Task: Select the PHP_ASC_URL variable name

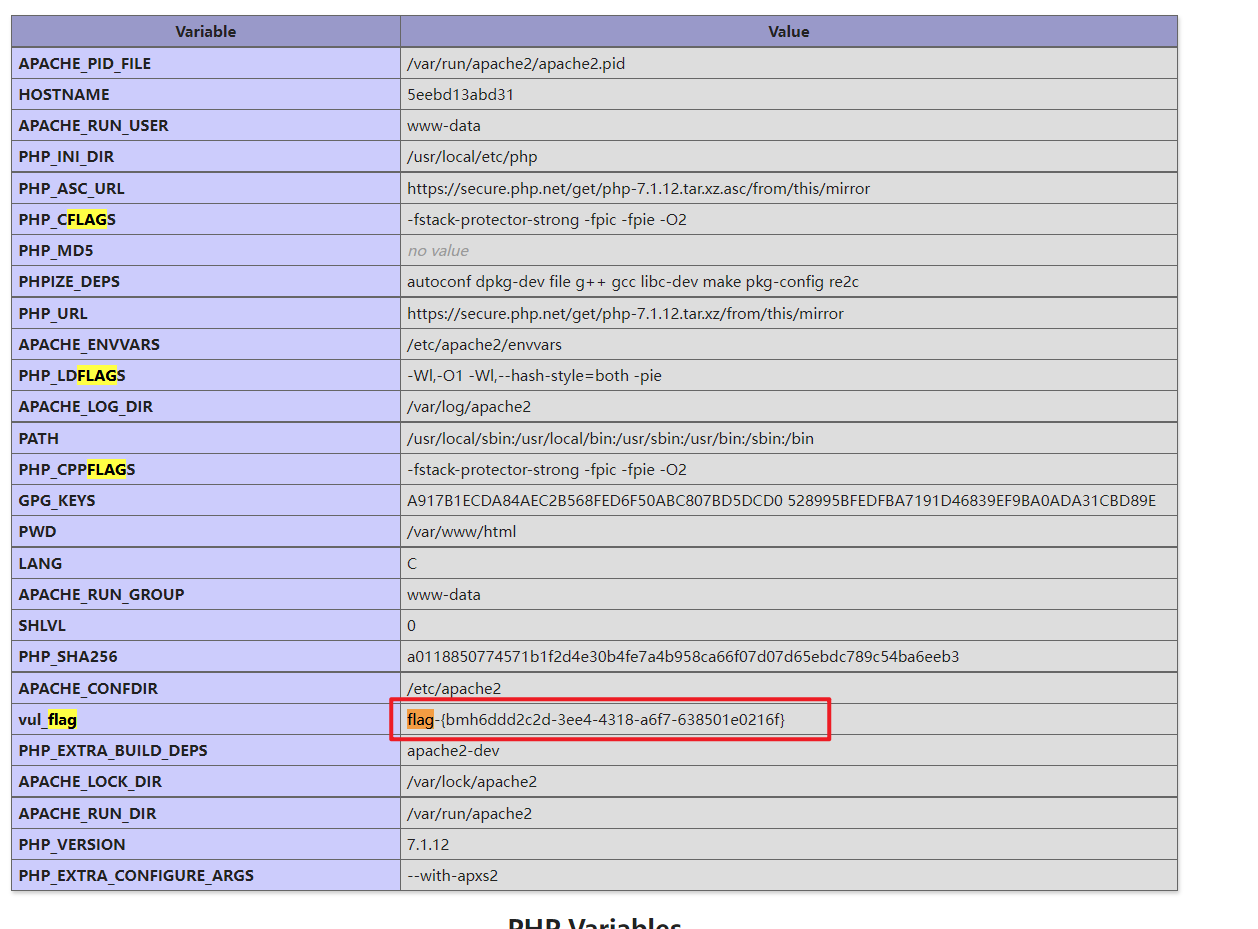Action: tap(72, 188)
